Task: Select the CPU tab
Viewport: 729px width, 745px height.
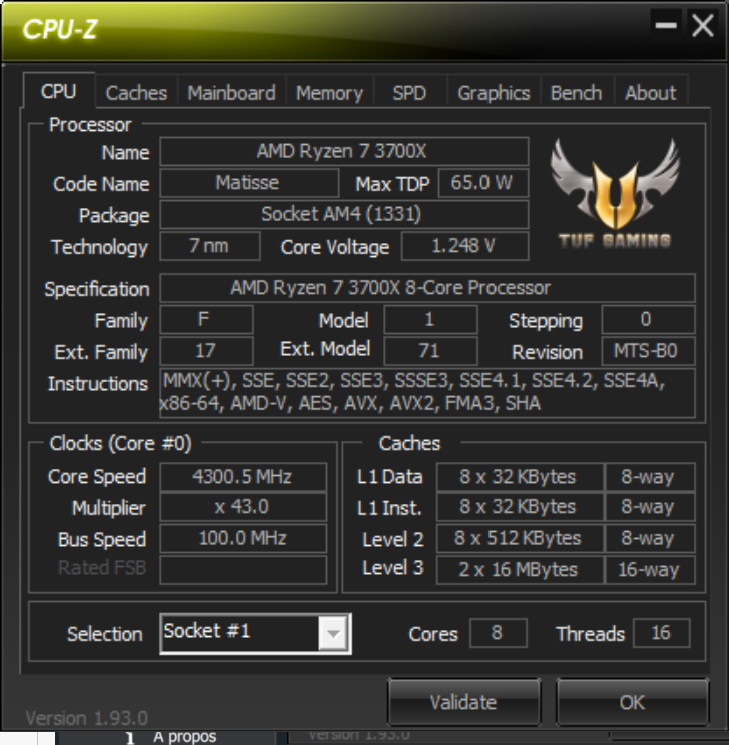Action: tap(58, 91)
